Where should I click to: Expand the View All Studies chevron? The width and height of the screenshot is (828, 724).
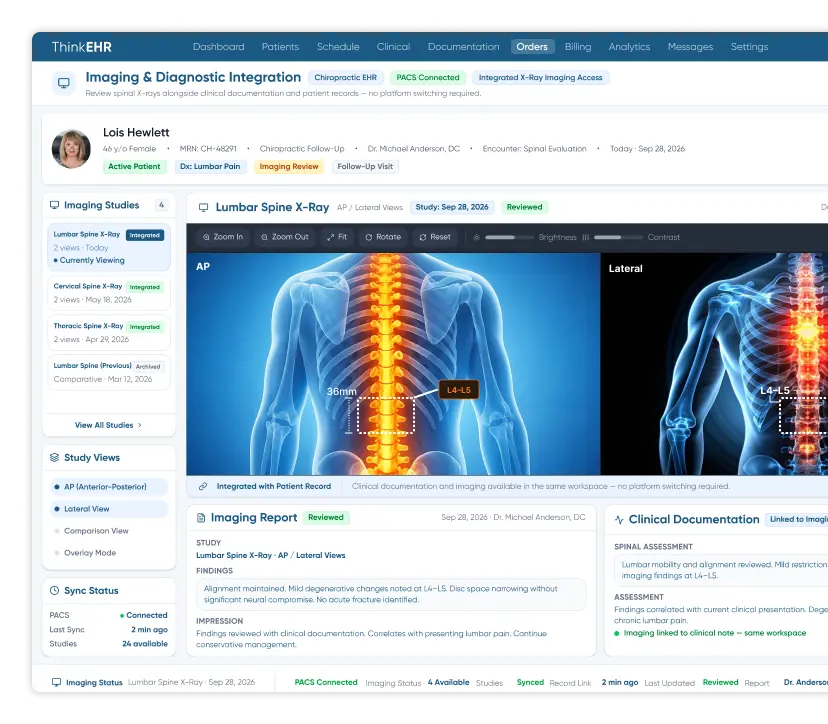click(x=139, y=425)
